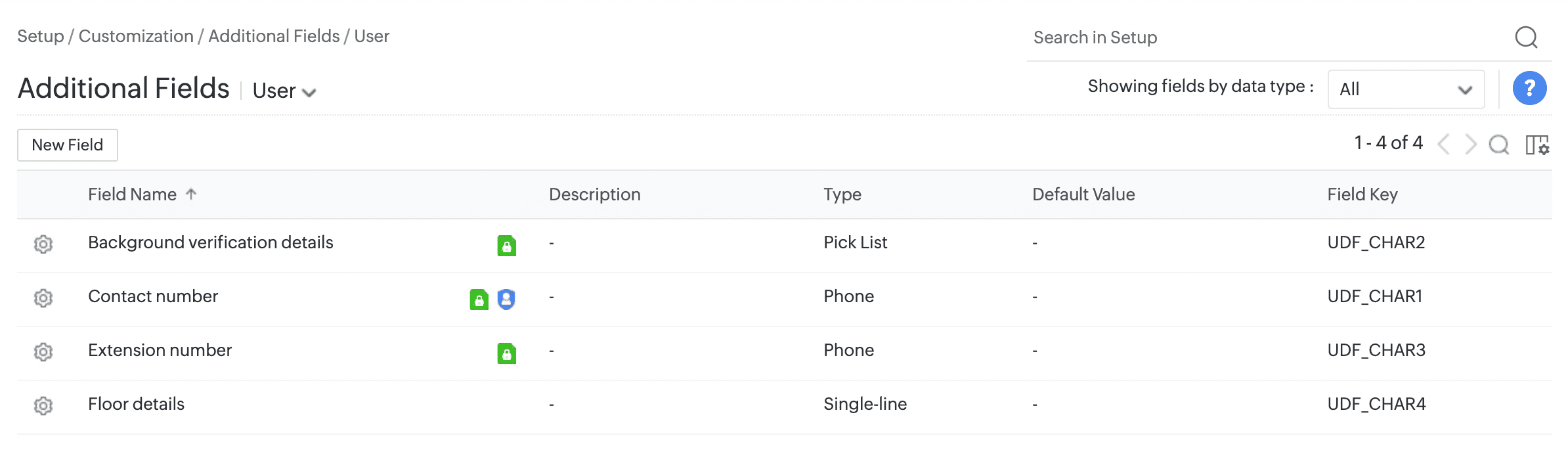Open the blue help question mark icon
1568x469 pixels.
click(x=1529, y=88)
